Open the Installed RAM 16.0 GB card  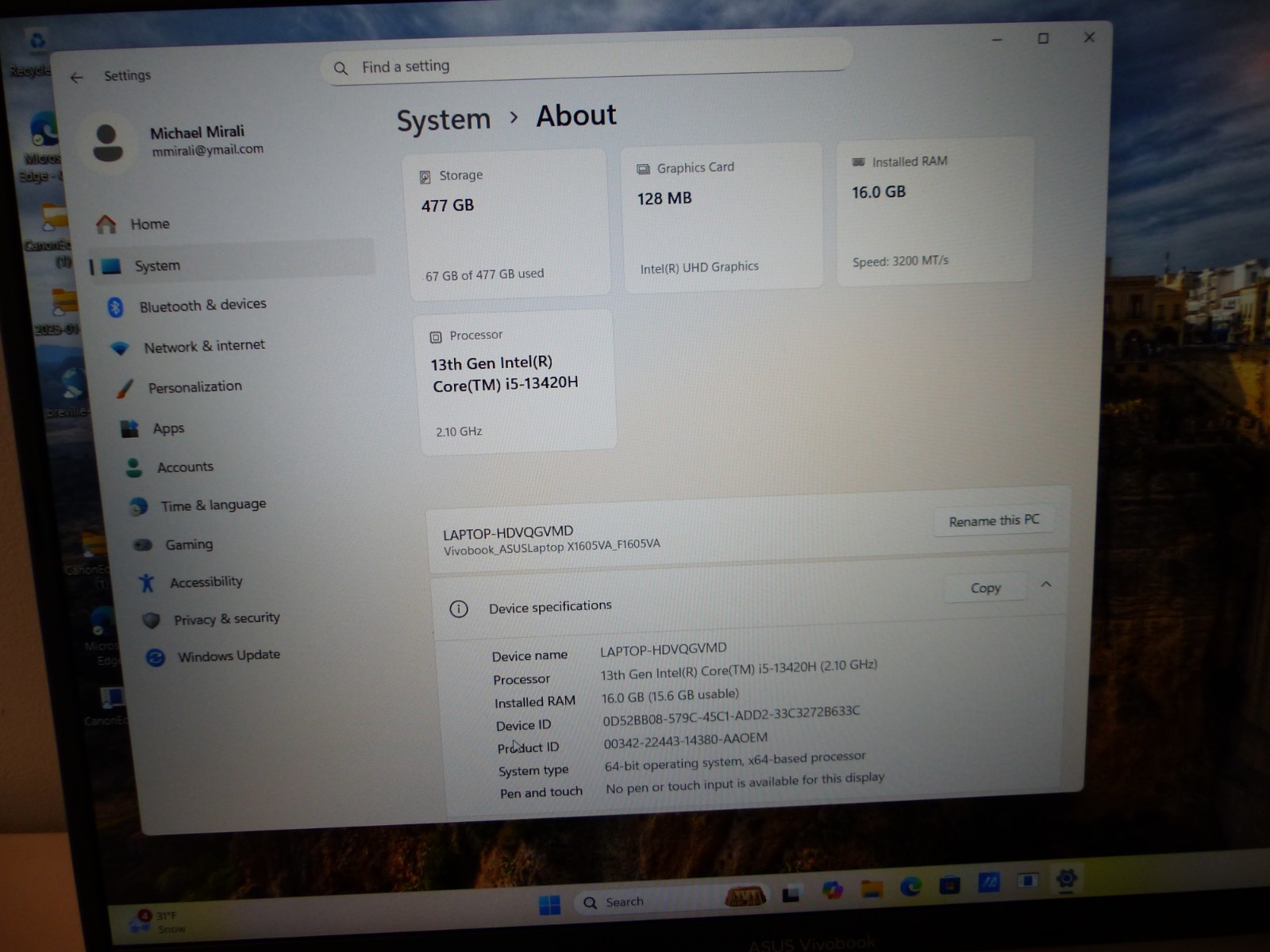click(934, 210)
